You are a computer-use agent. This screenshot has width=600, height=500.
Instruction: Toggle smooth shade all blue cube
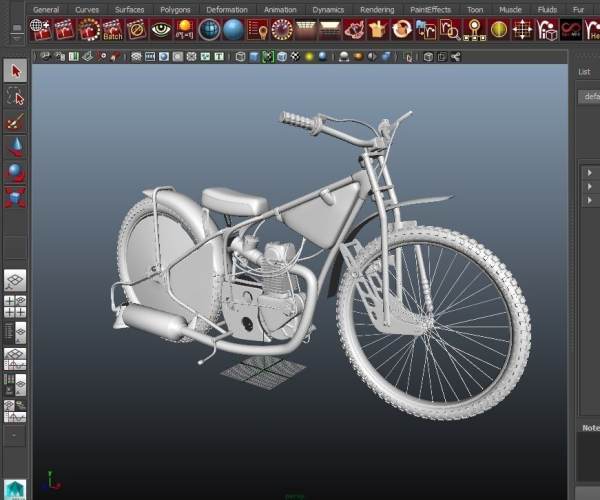tap(254, 57)
